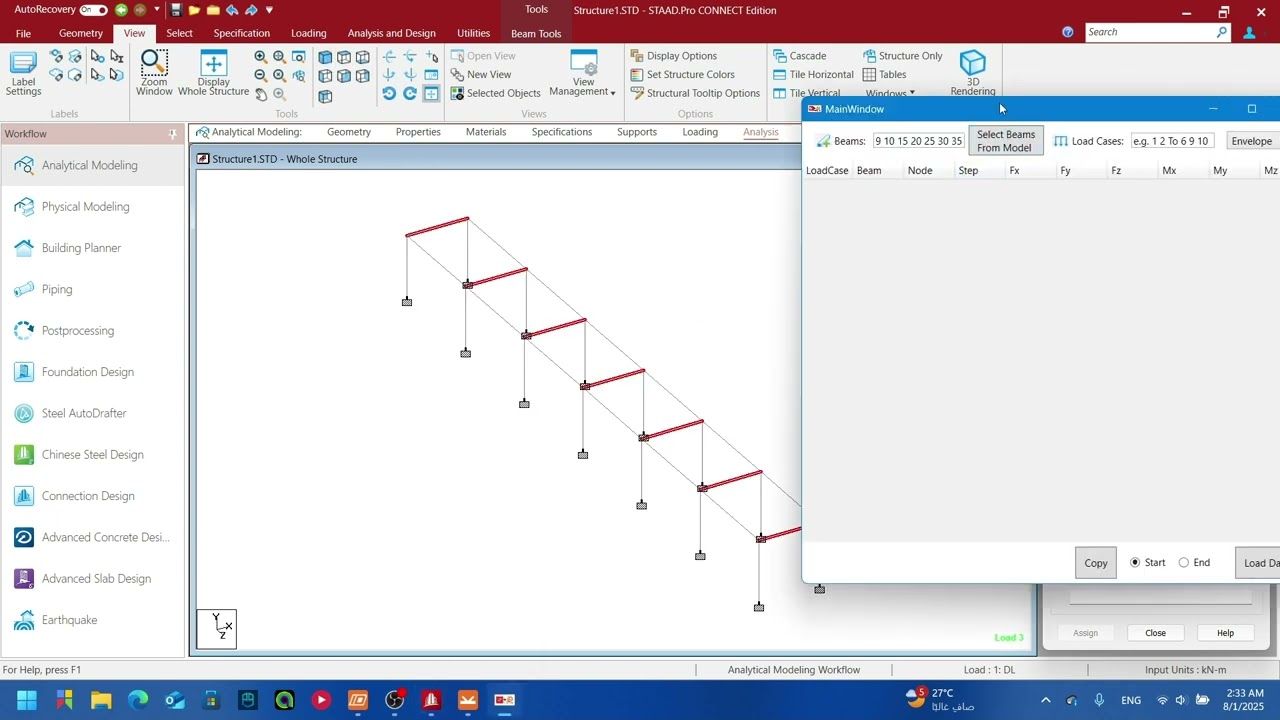
Task: Click the Supports page tab
Action: [x=637, y=132]
